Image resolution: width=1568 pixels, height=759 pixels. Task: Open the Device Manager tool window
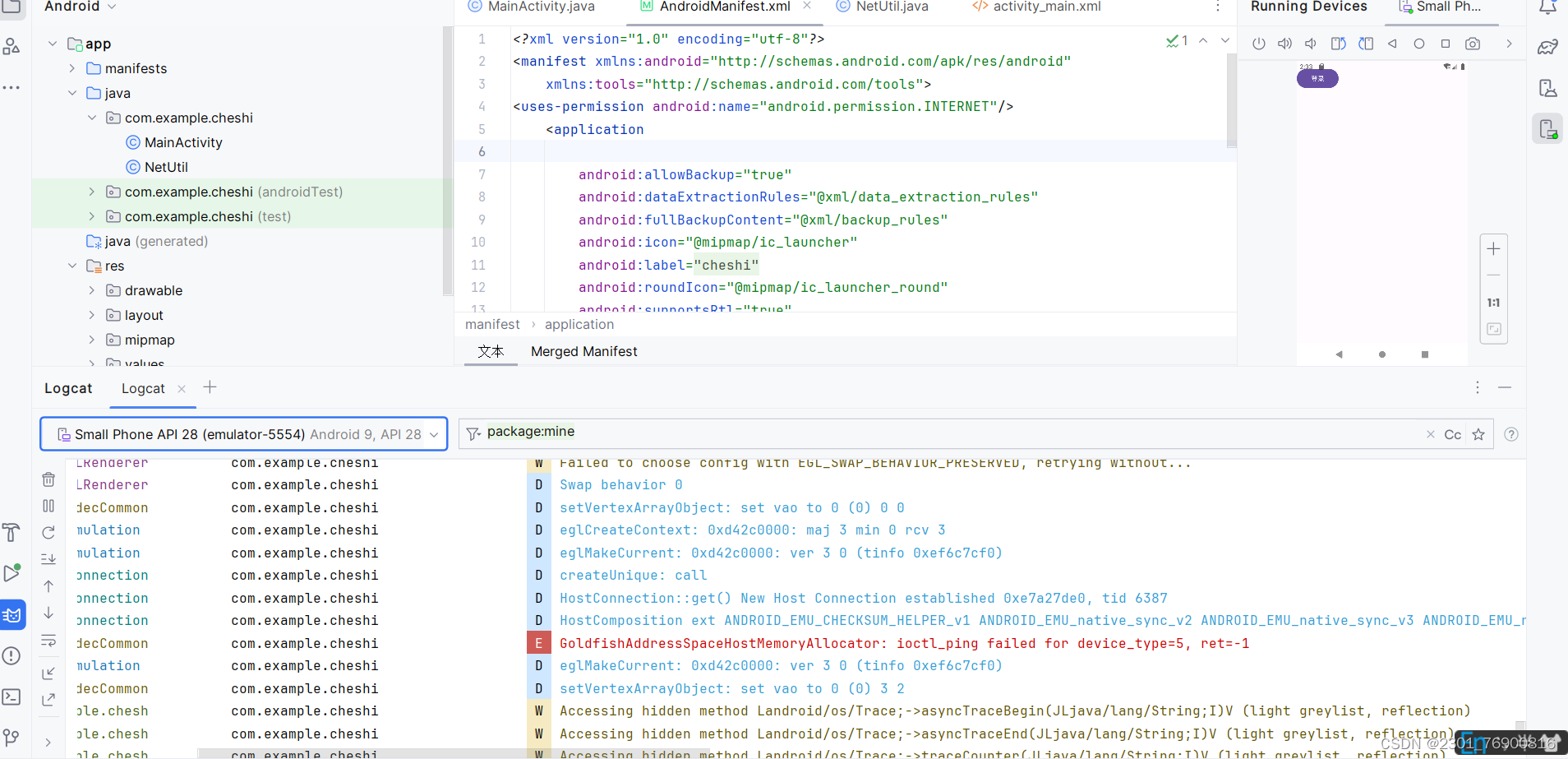(1547, 88)
